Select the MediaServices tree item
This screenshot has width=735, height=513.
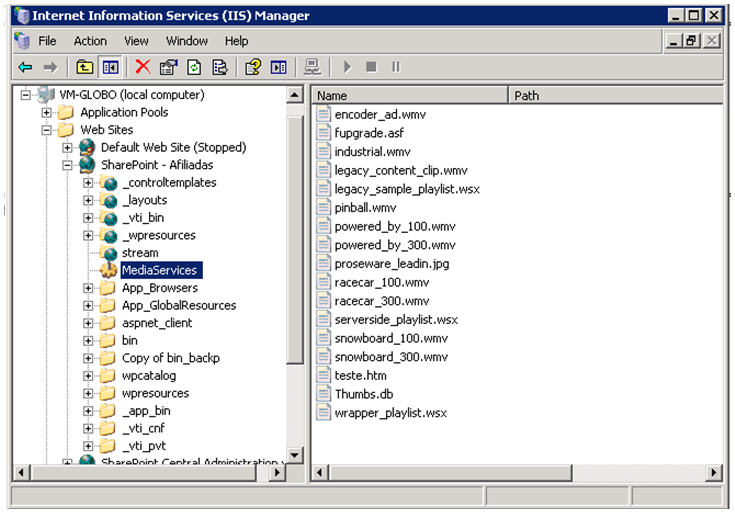point(161,270)
